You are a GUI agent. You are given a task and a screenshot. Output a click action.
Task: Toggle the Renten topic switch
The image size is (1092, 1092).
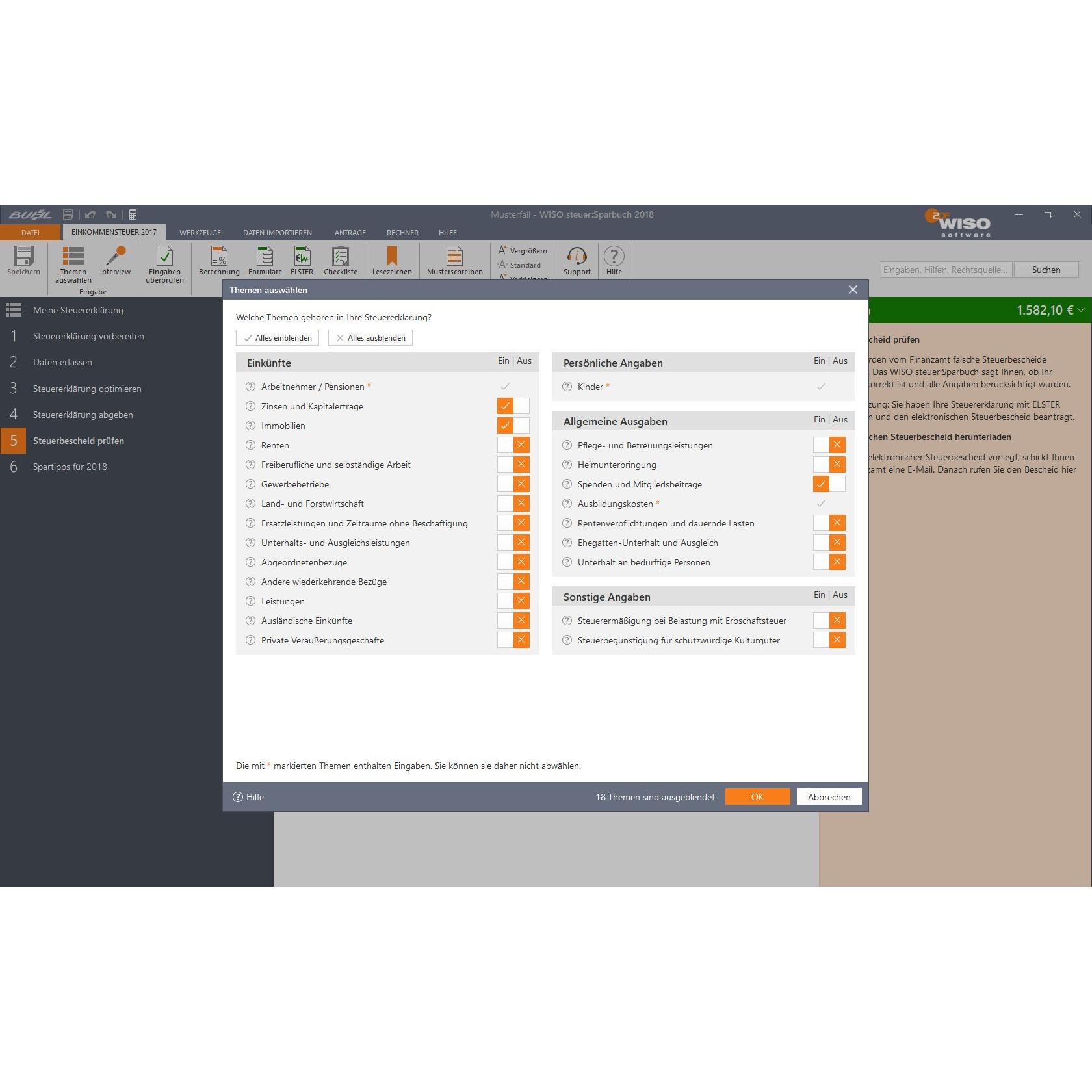coord(513,445)
